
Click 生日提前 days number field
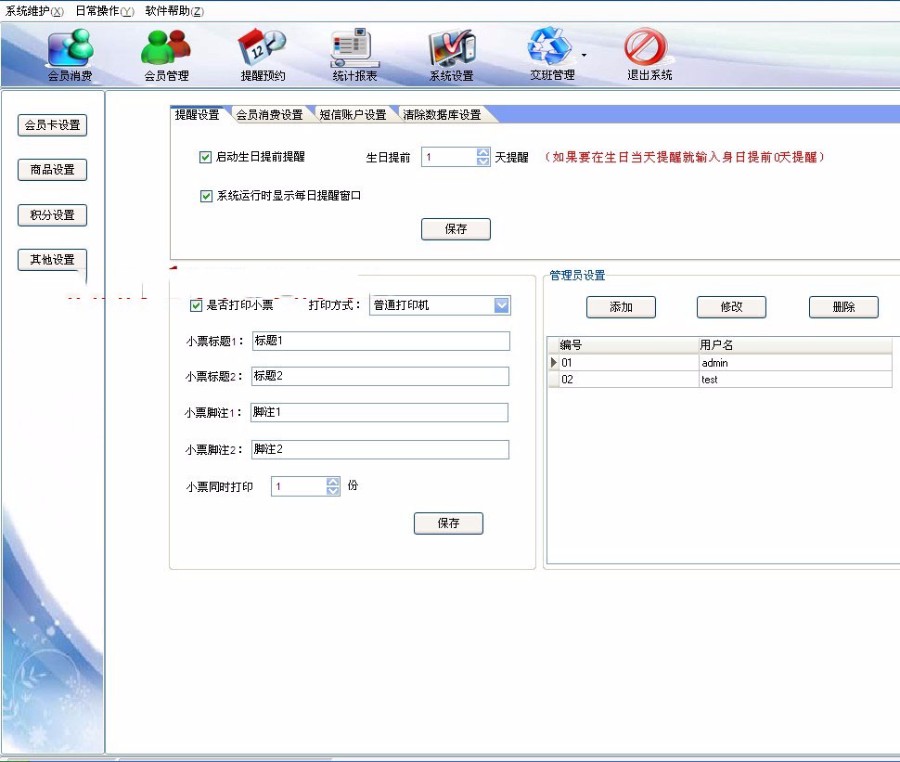pyautogui.click(x=449, y=157)
